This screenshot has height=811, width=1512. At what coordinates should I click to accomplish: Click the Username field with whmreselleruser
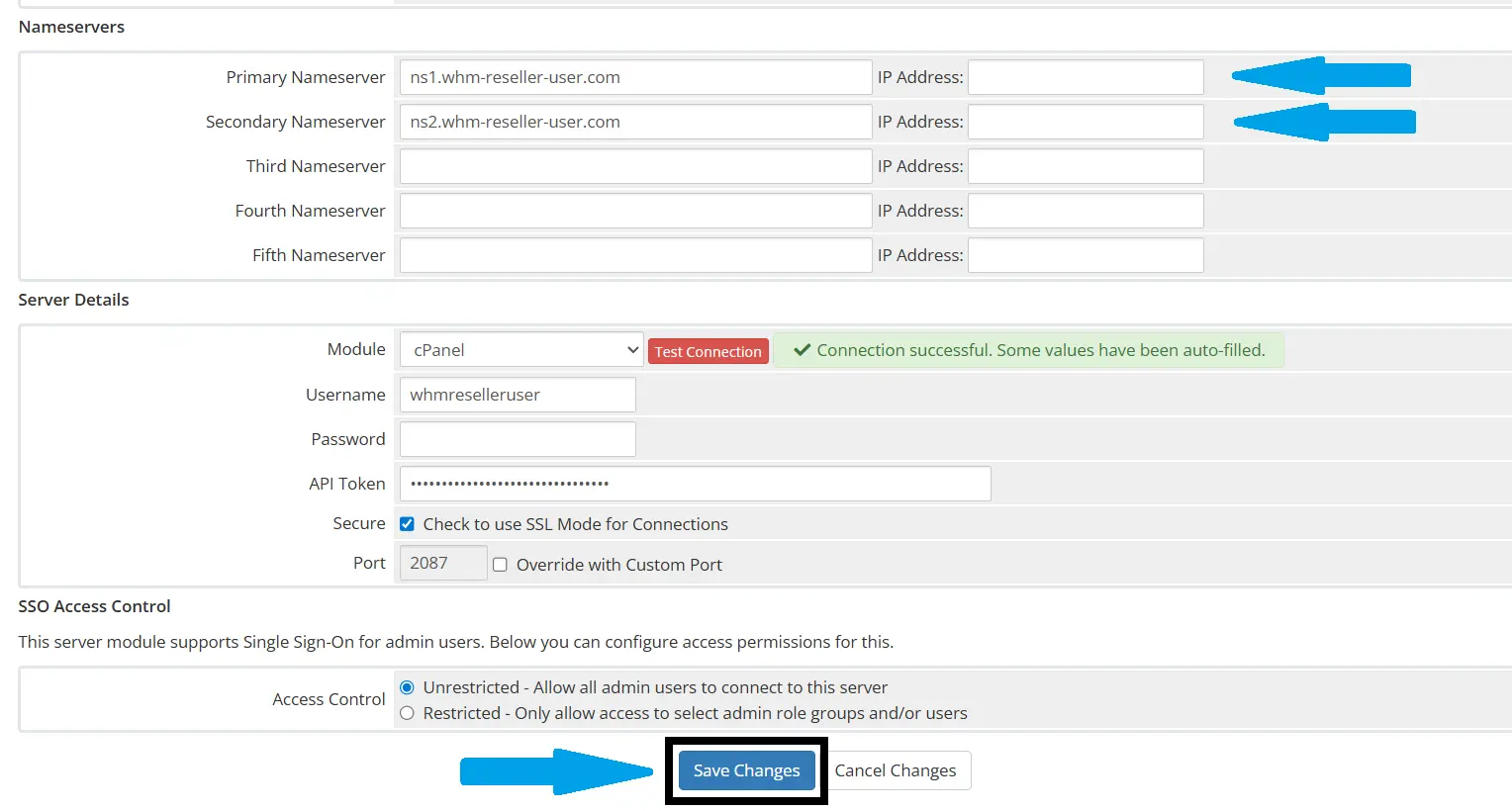click(x=517, y=395)
